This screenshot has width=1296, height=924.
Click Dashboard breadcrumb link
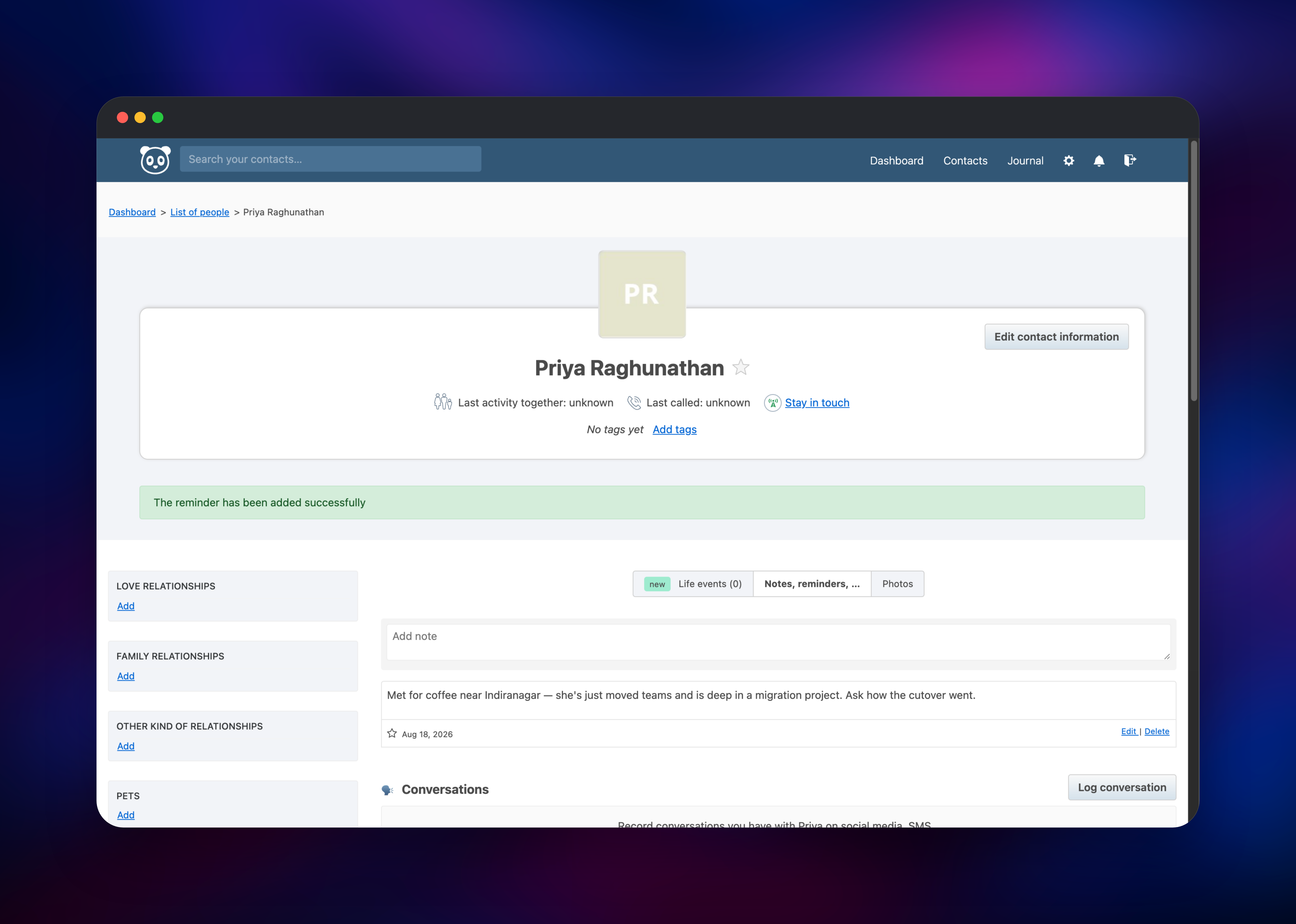point(132,212)
